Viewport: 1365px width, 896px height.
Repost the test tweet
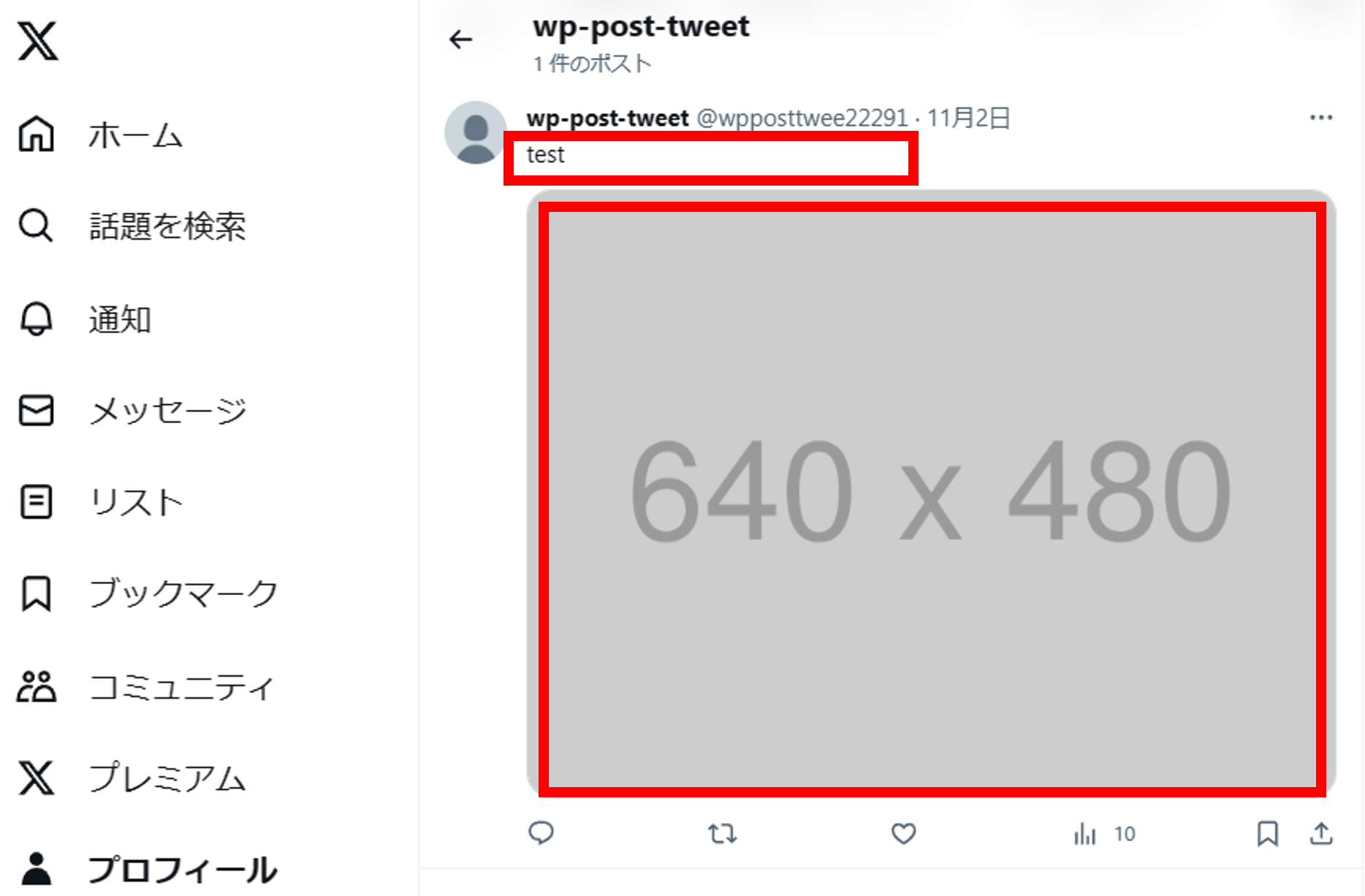(723, 833)
